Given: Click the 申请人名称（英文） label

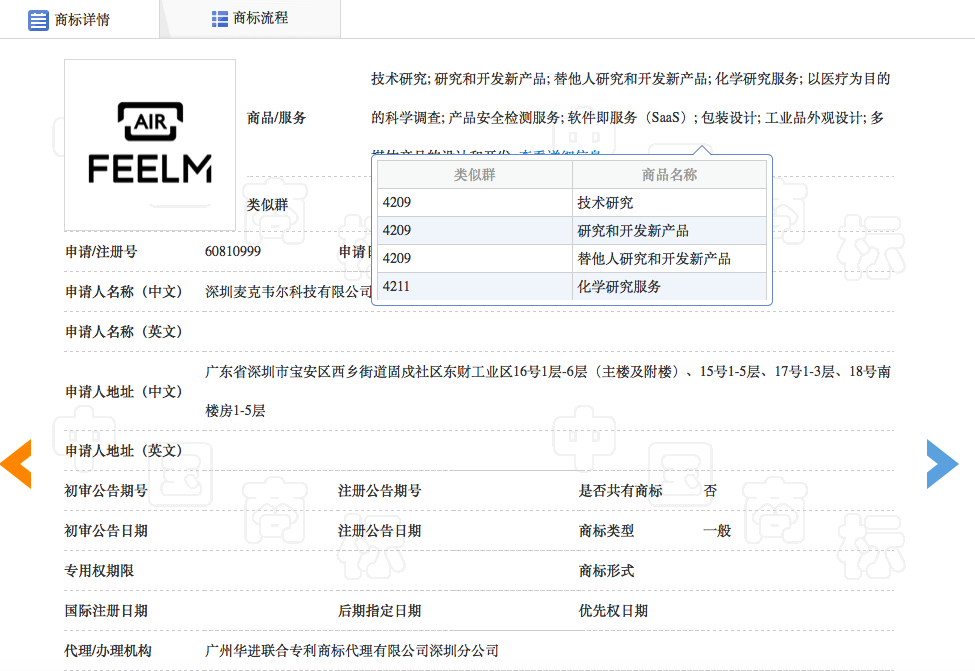Looking at the screenshot, I should coord(124,331).
